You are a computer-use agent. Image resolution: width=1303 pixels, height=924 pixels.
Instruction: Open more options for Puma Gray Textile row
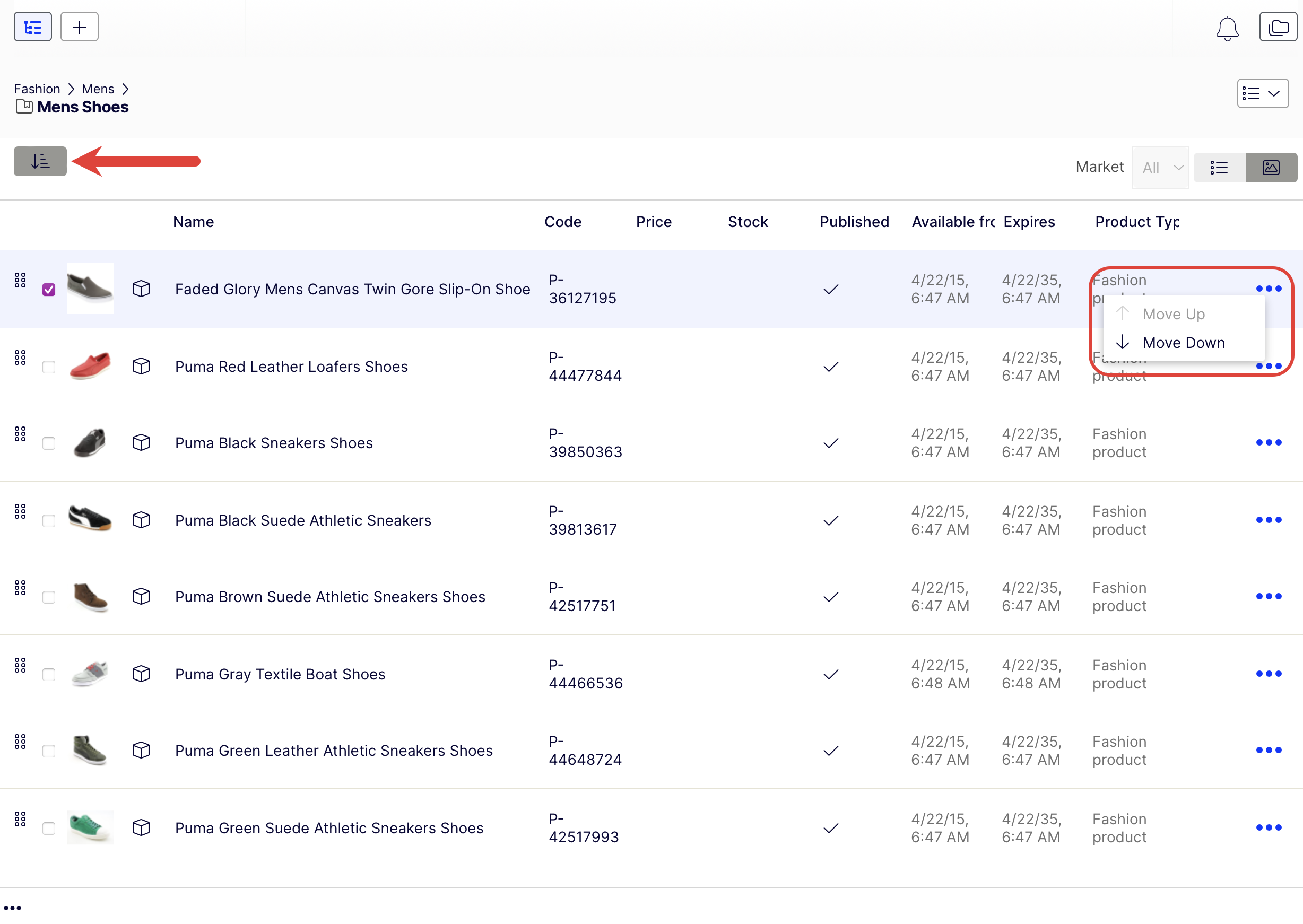(1269, 673)
